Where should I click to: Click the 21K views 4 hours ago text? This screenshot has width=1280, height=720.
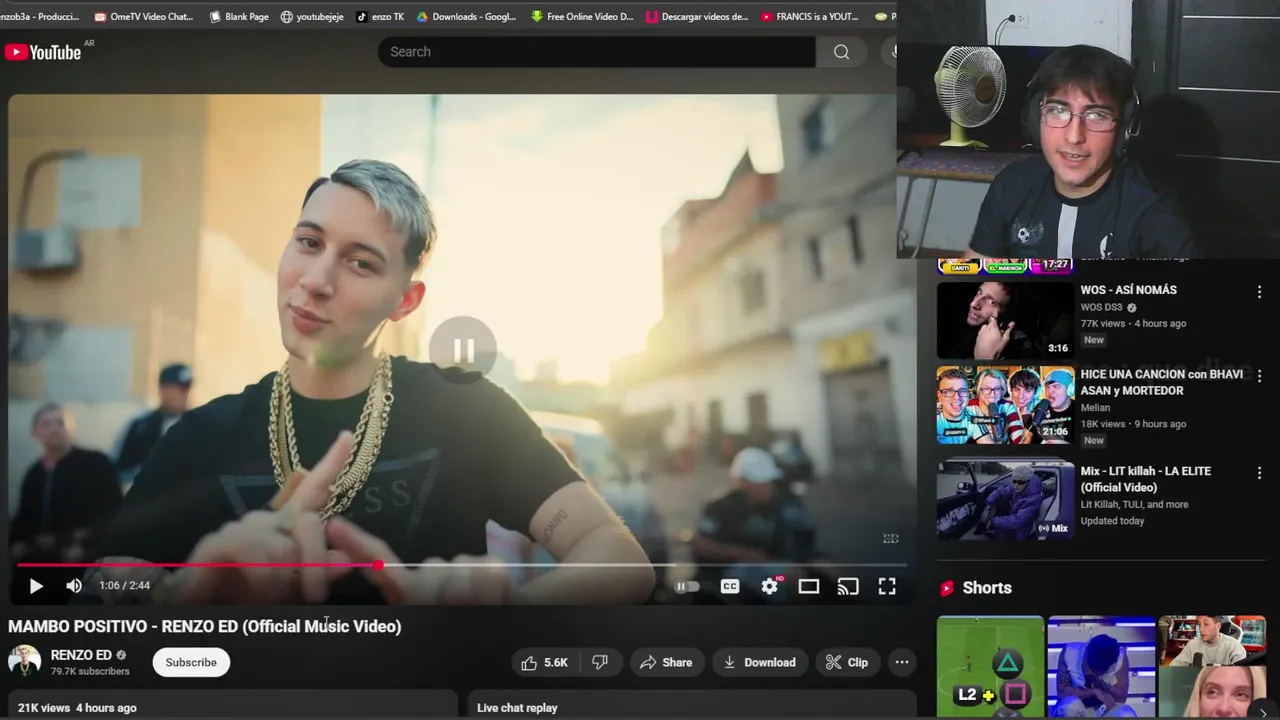[x=77, y=708]
